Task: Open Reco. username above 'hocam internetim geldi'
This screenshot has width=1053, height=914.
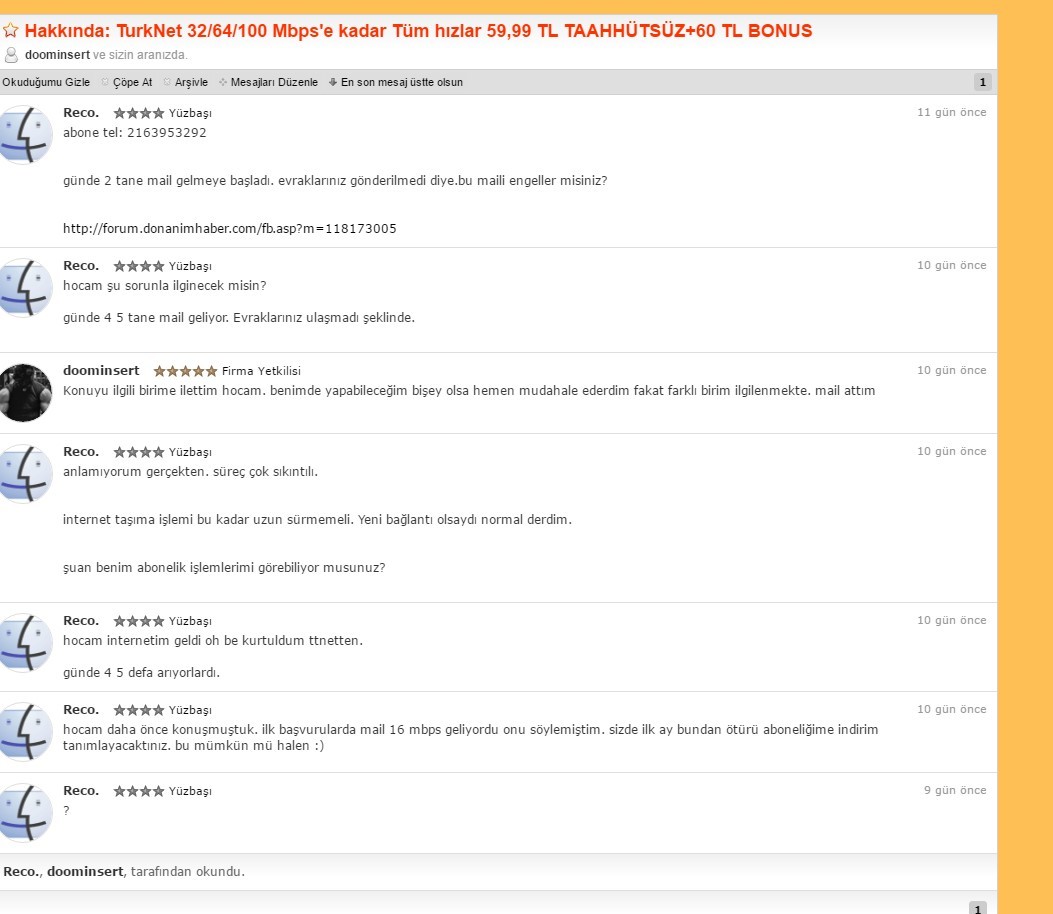Action: (81, 621)
